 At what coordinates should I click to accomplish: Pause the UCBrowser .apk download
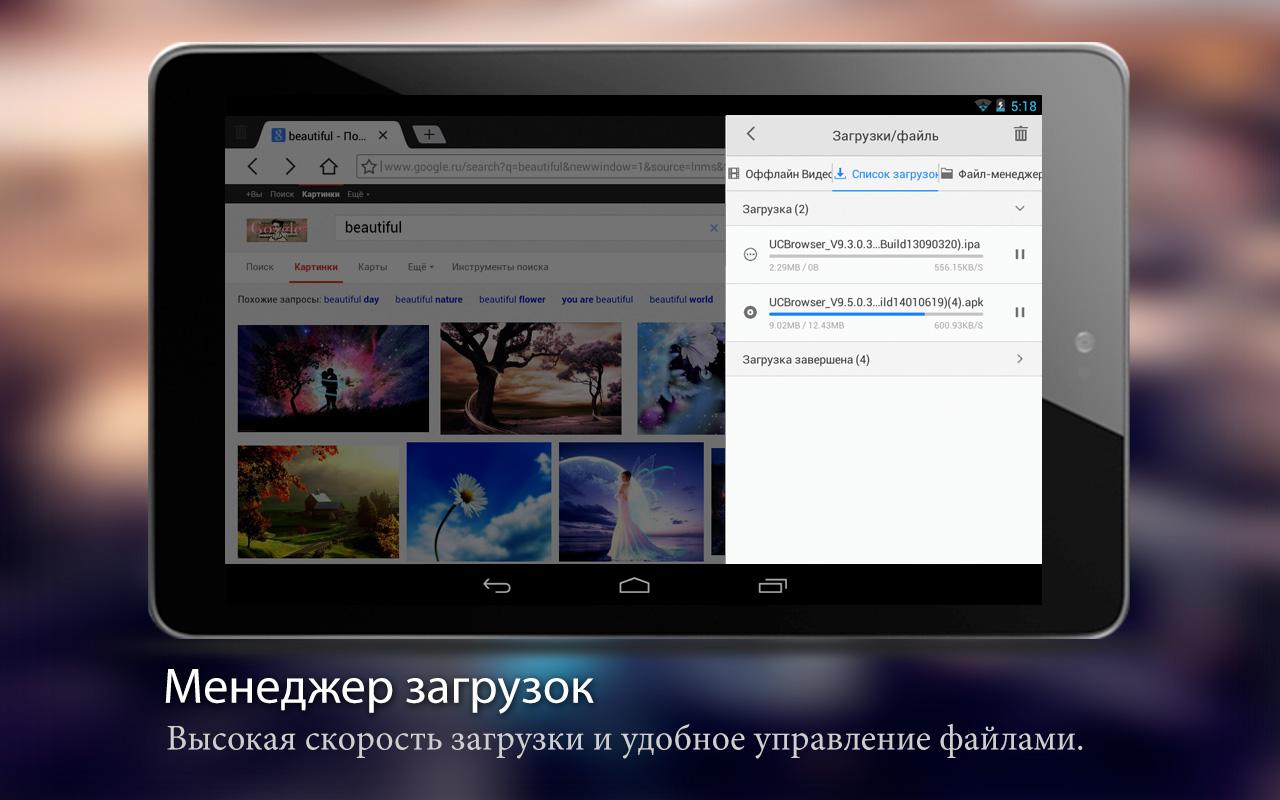click(1019, 312)
